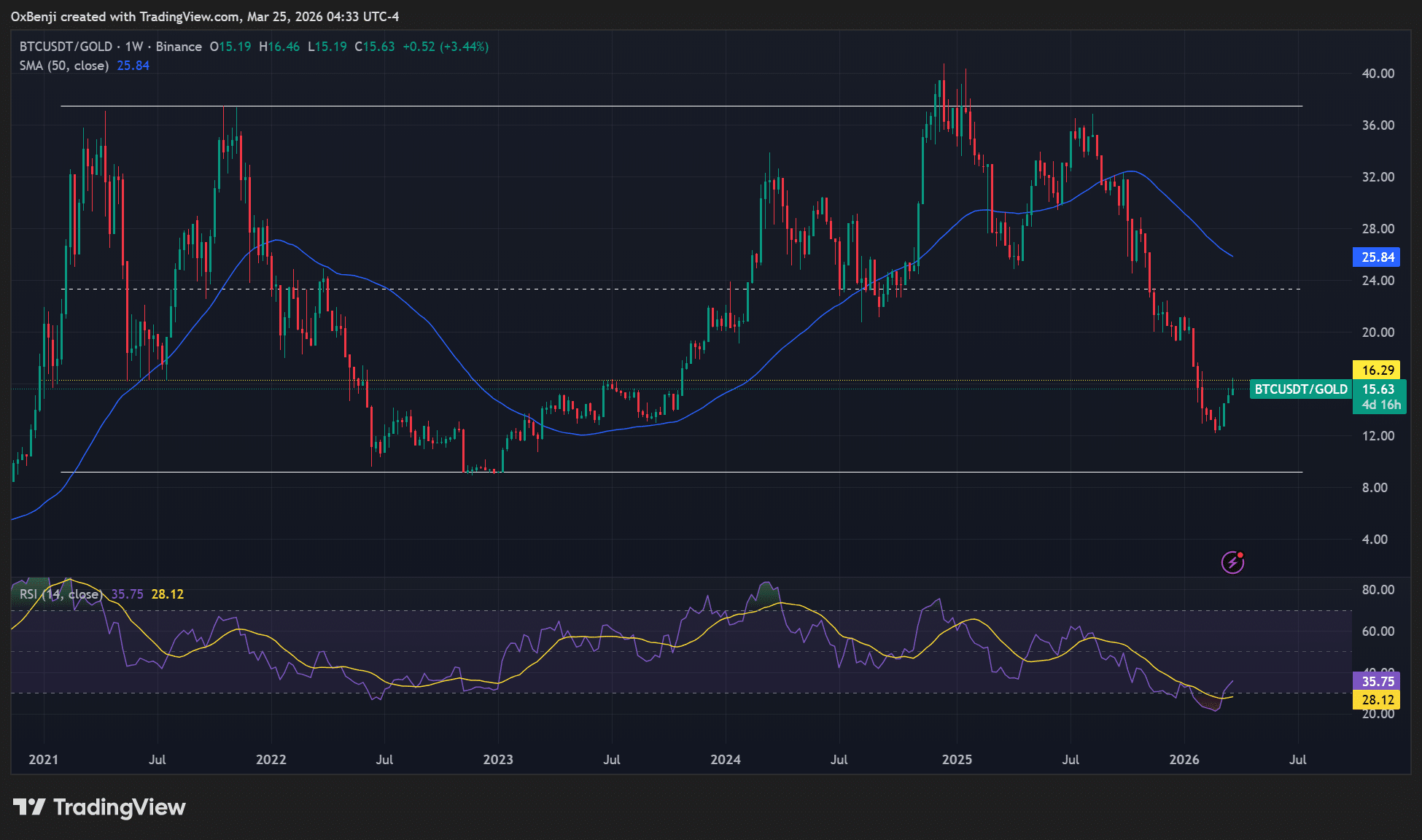
Task: Select the RSI (14, close) indicator legend
Action: tap(61, 594)
